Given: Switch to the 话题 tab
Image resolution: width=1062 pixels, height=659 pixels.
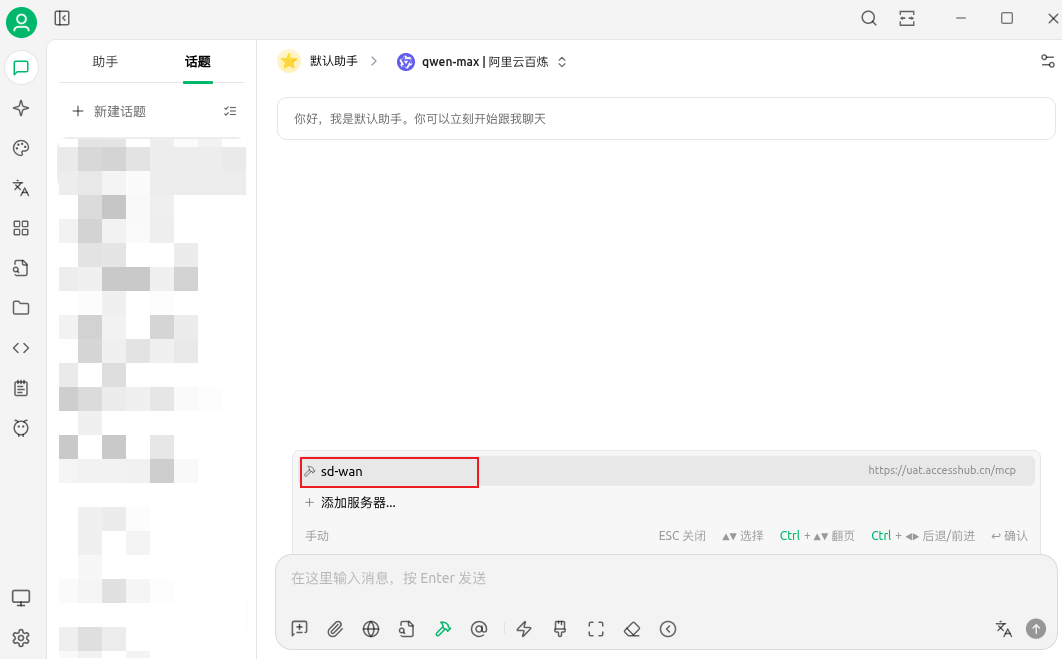Looking at the screenshot, I should coord(198,62).
